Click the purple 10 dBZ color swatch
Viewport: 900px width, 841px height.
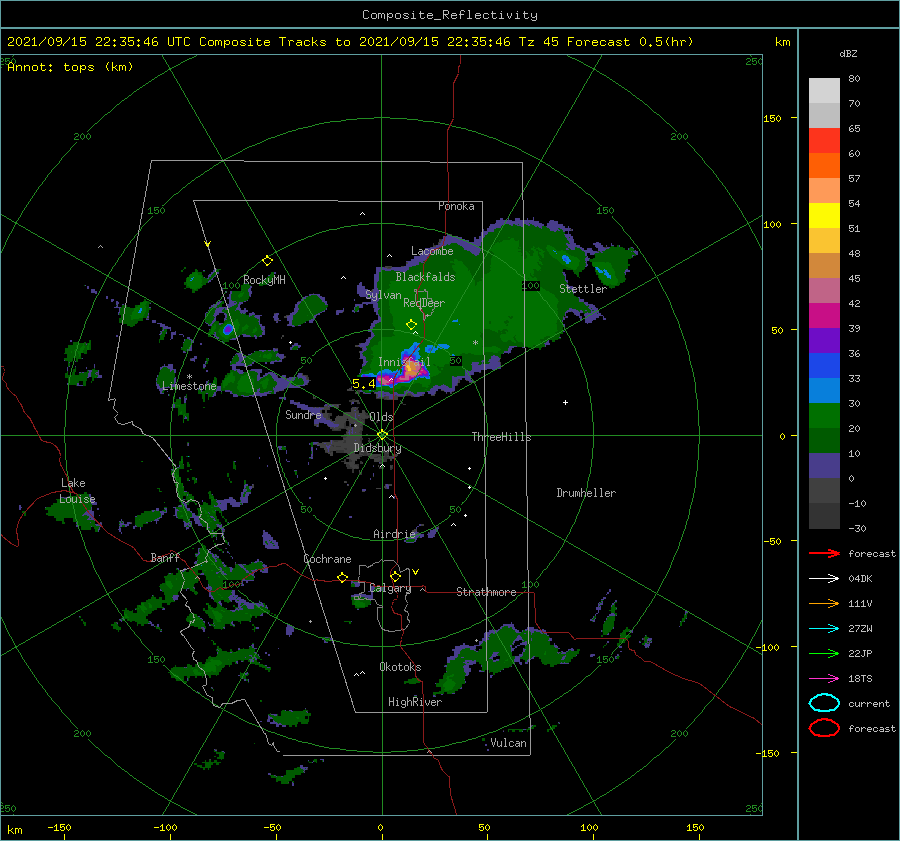(824, 466)
